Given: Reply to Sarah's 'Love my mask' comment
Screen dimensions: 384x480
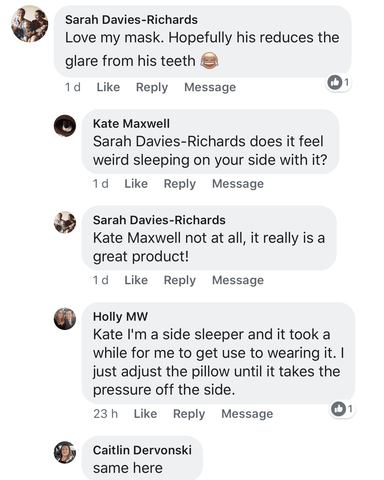Looking at the screenshot, I should point(152,87).
